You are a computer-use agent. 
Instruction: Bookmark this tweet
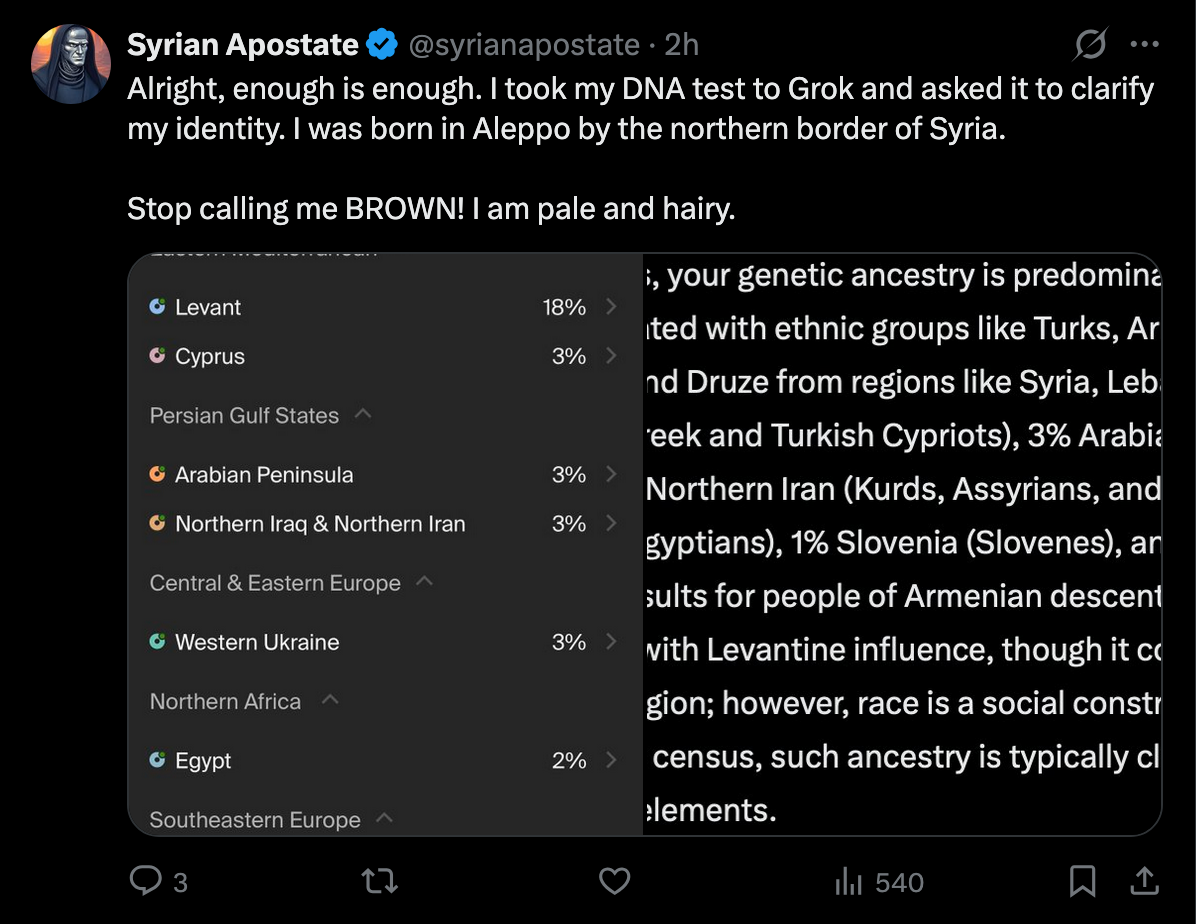pyautogui.click(x=1081, y=881)
